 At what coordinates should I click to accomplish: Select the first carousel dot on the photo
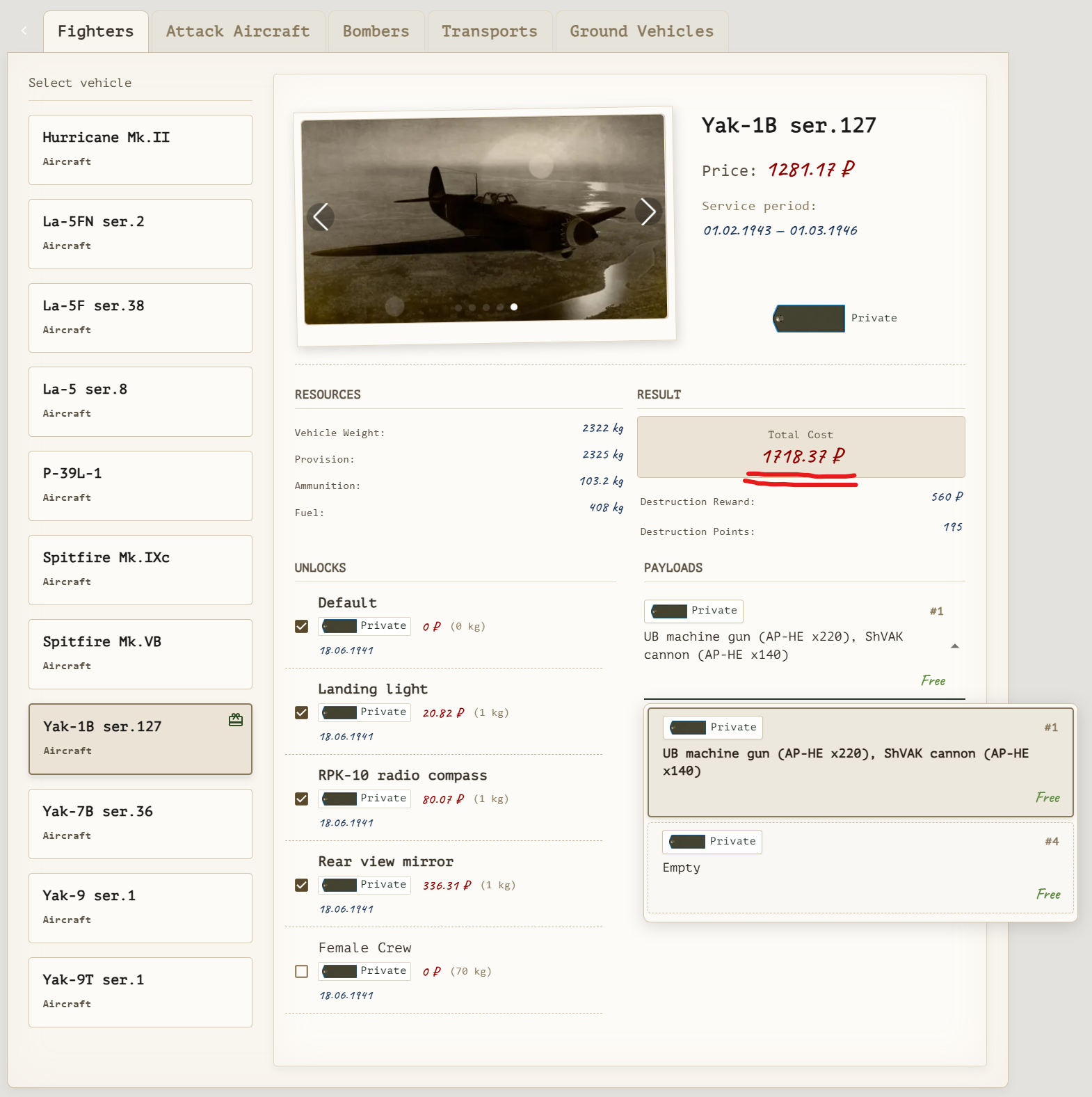click(458, 307)
